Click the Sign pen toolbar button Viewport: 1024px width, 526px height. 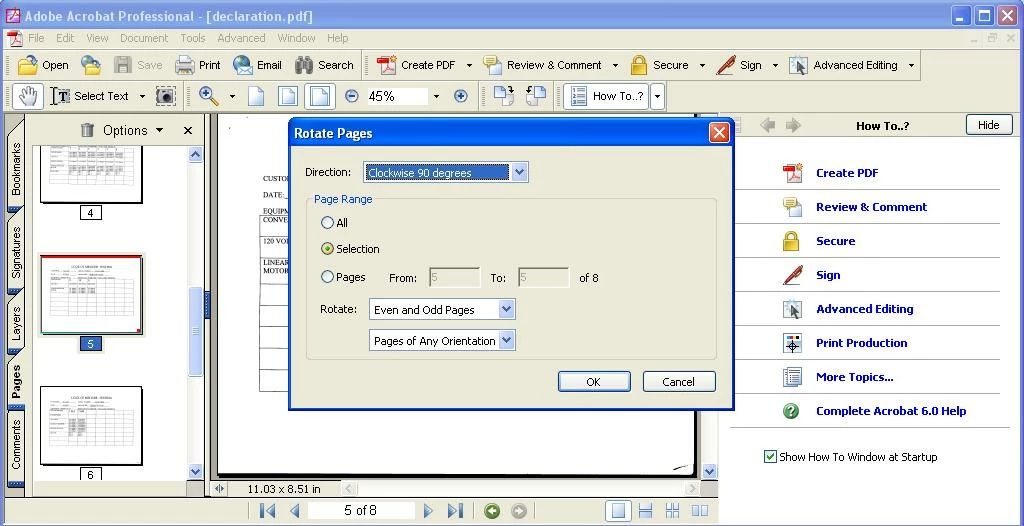[x=739, y=65]
